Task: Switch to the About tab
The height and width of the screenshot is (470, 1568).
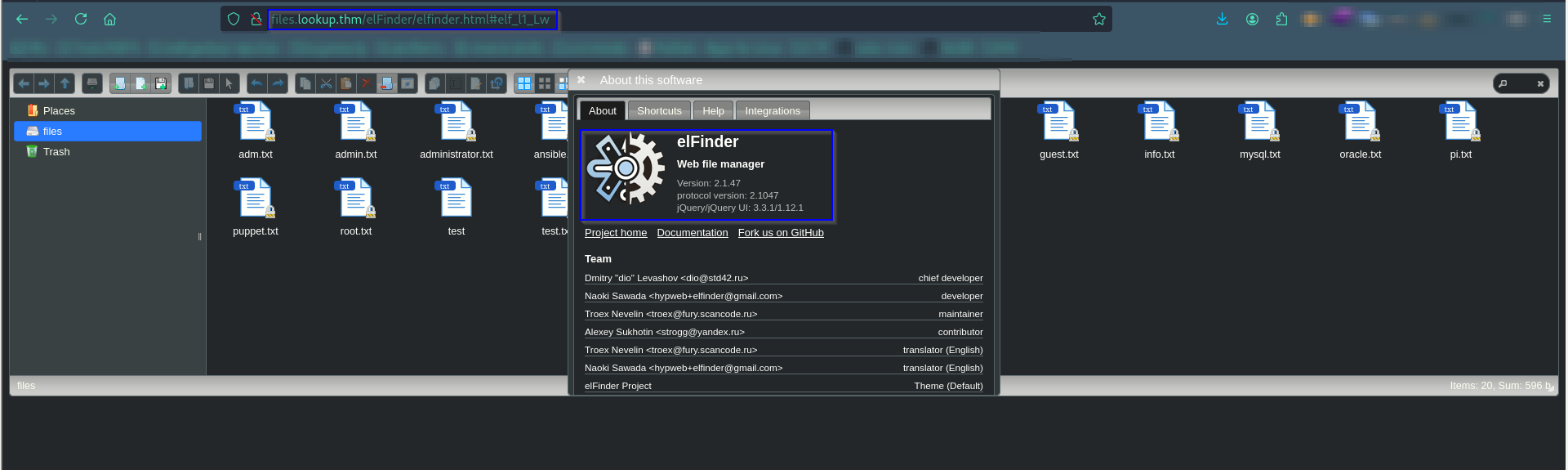Action: click(x=603, y=111)
